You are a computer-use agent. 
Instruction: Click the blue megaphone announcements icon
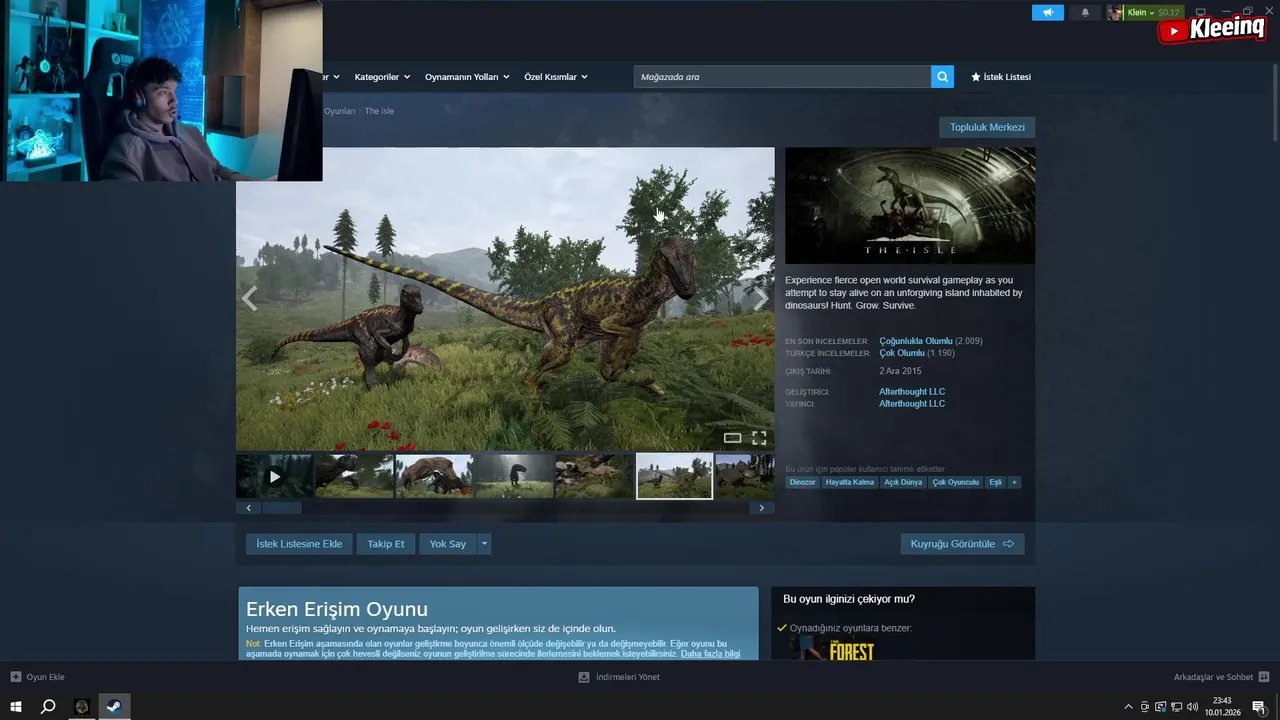click(1048, 13)
